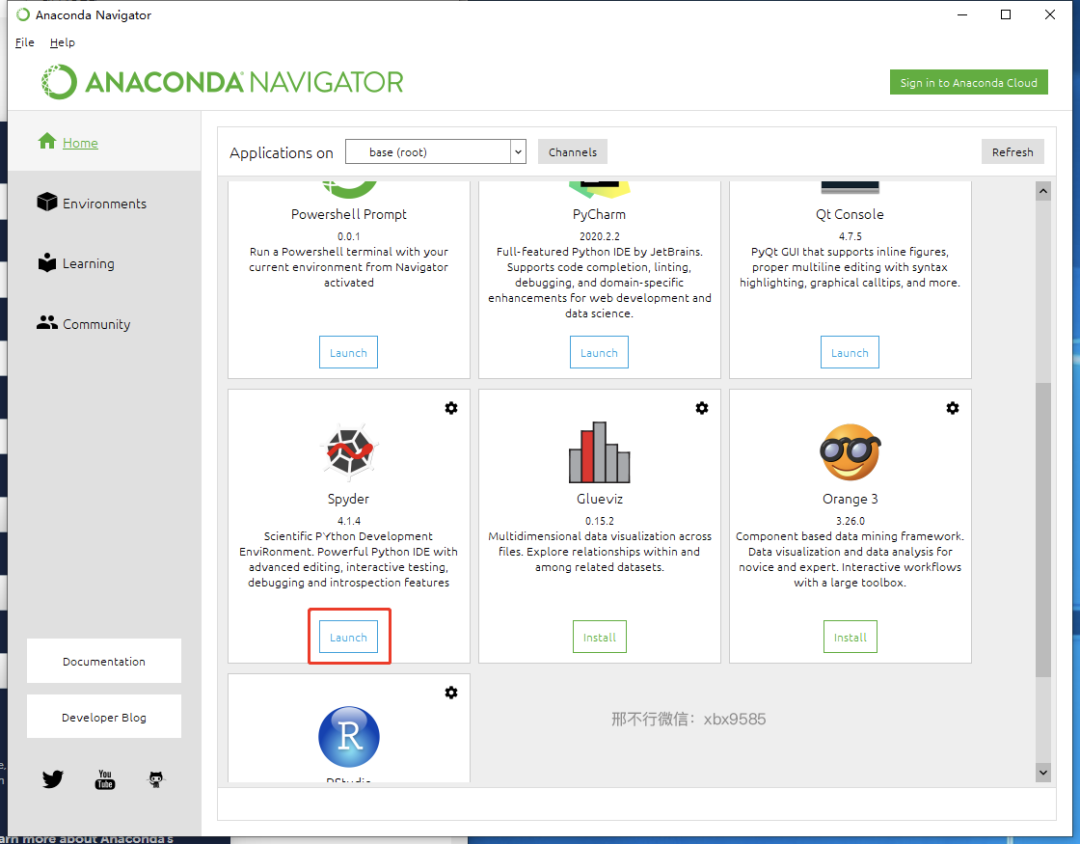Open Orange 3 gear options menu

(x=953, y=408)
